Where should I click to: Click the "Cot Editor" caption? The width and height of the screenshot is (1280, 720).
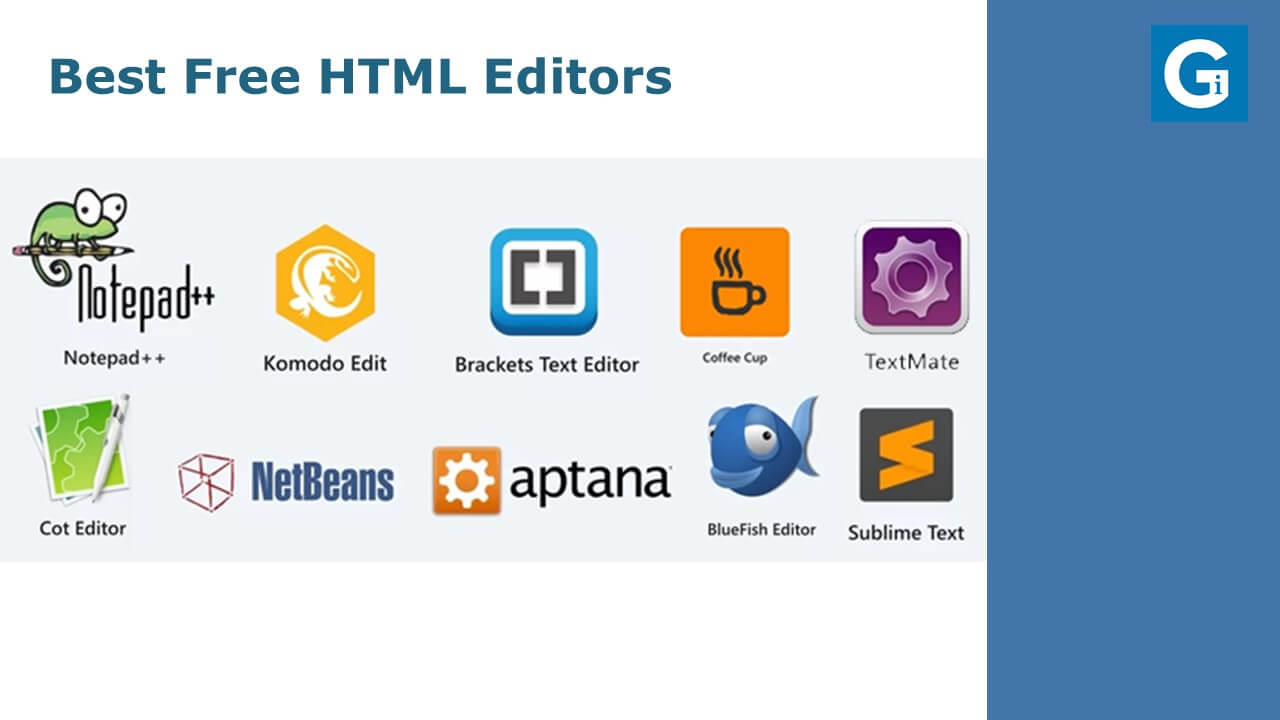[x=83, y=528]
